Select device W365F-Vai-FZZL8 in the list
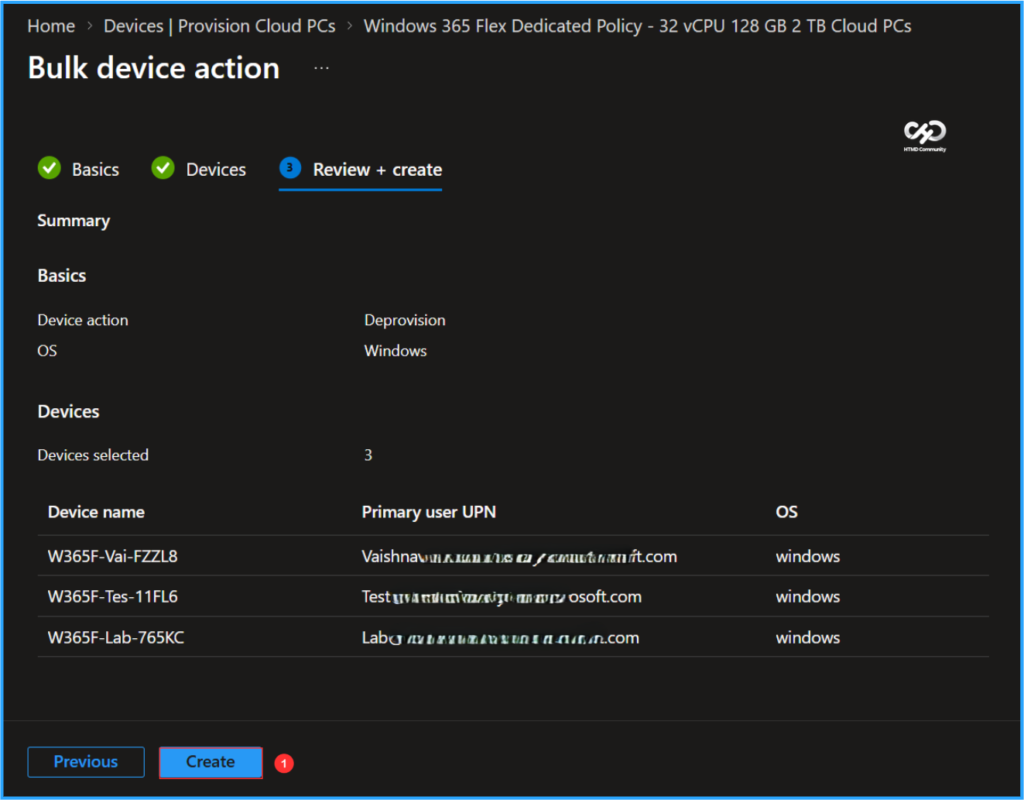1024x800 pixels. point(112,556)
